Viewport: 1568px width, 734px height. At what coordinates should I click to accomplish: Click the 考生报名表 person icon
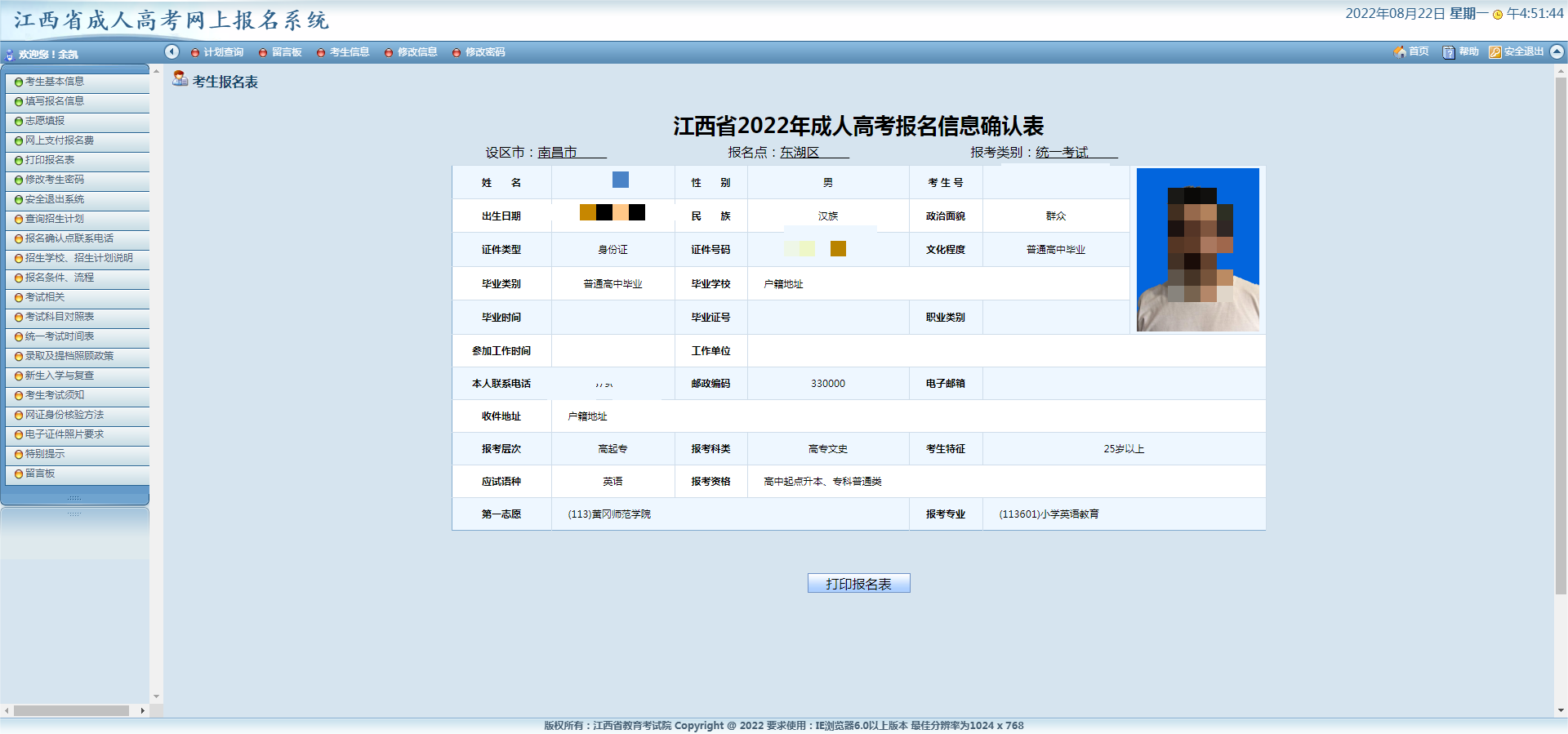(x=180, y=78)
